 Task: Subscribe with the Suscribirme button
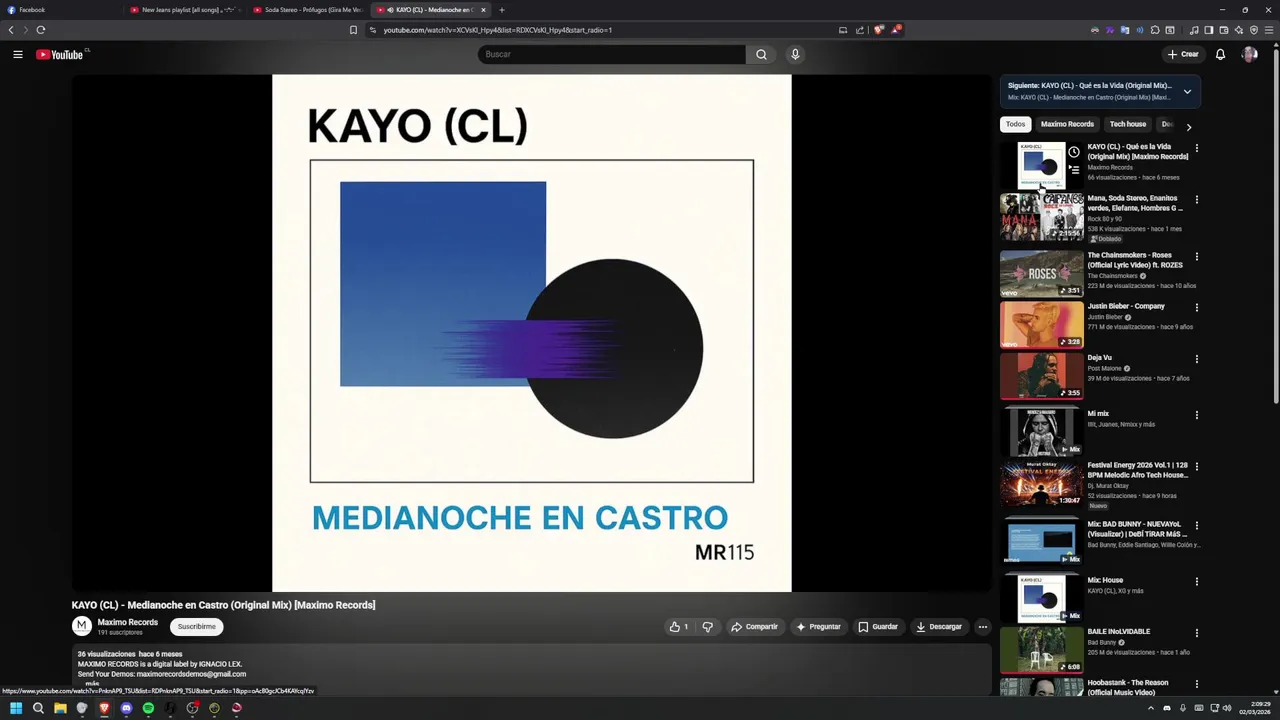pyautogui.click(x=196, y=627)
